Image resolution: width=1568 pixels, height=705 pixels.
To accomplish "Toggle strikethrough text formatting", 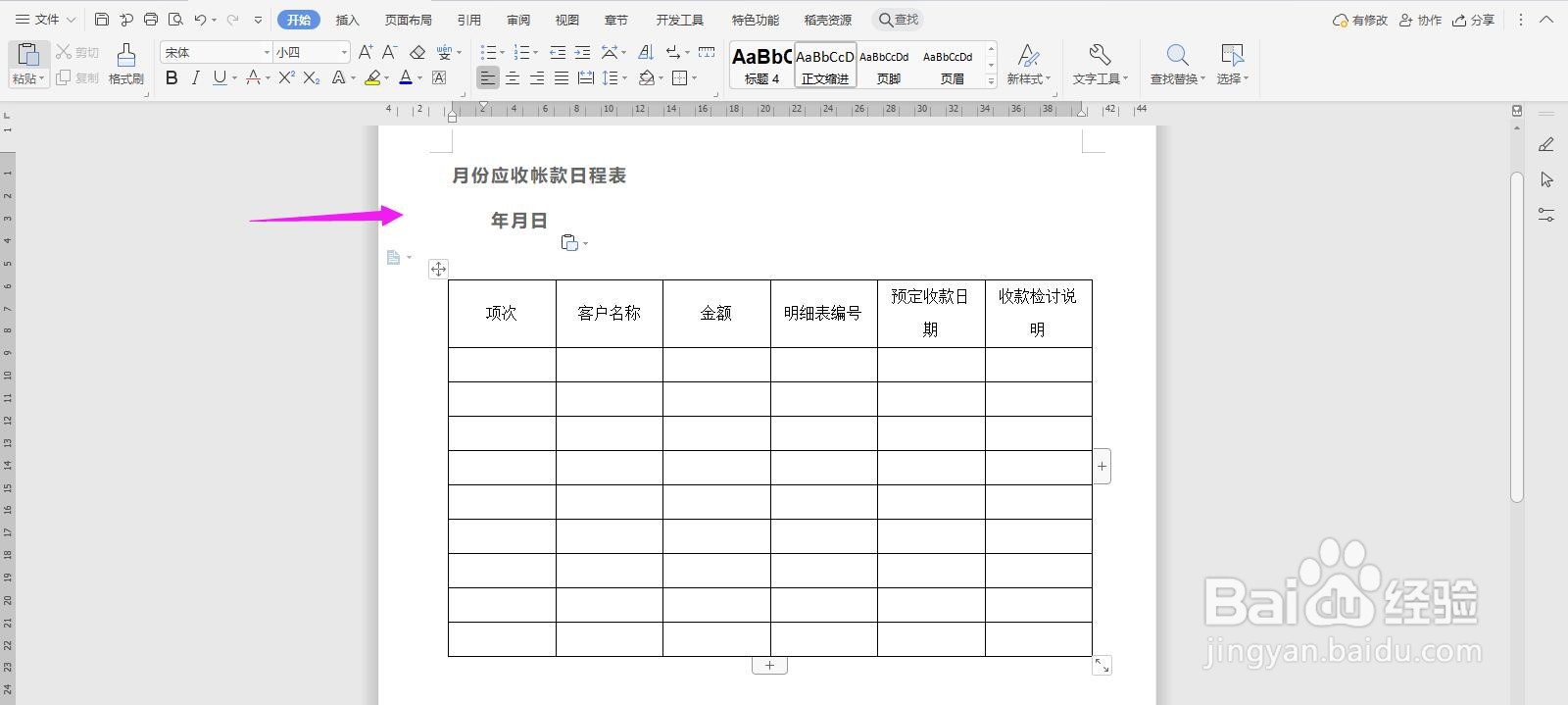I will [253, 77].
